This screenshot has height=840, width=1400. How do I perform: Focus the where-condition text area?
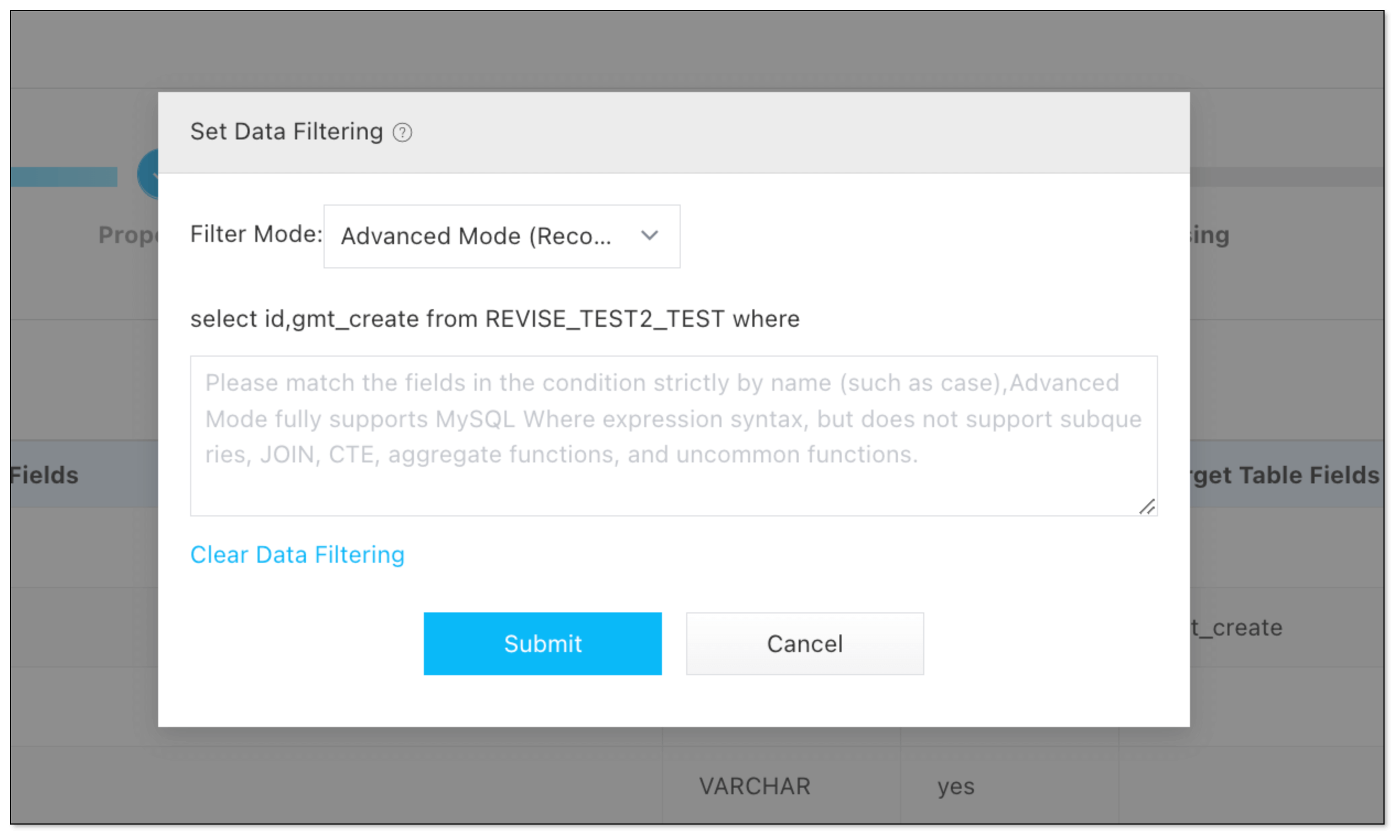coord(674,435)
